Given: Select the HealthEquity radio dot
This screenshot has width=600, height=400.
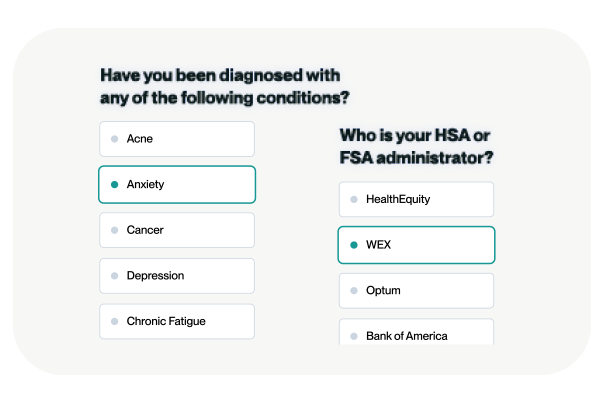Looking at the screenshot, I should tap(354, 199).
